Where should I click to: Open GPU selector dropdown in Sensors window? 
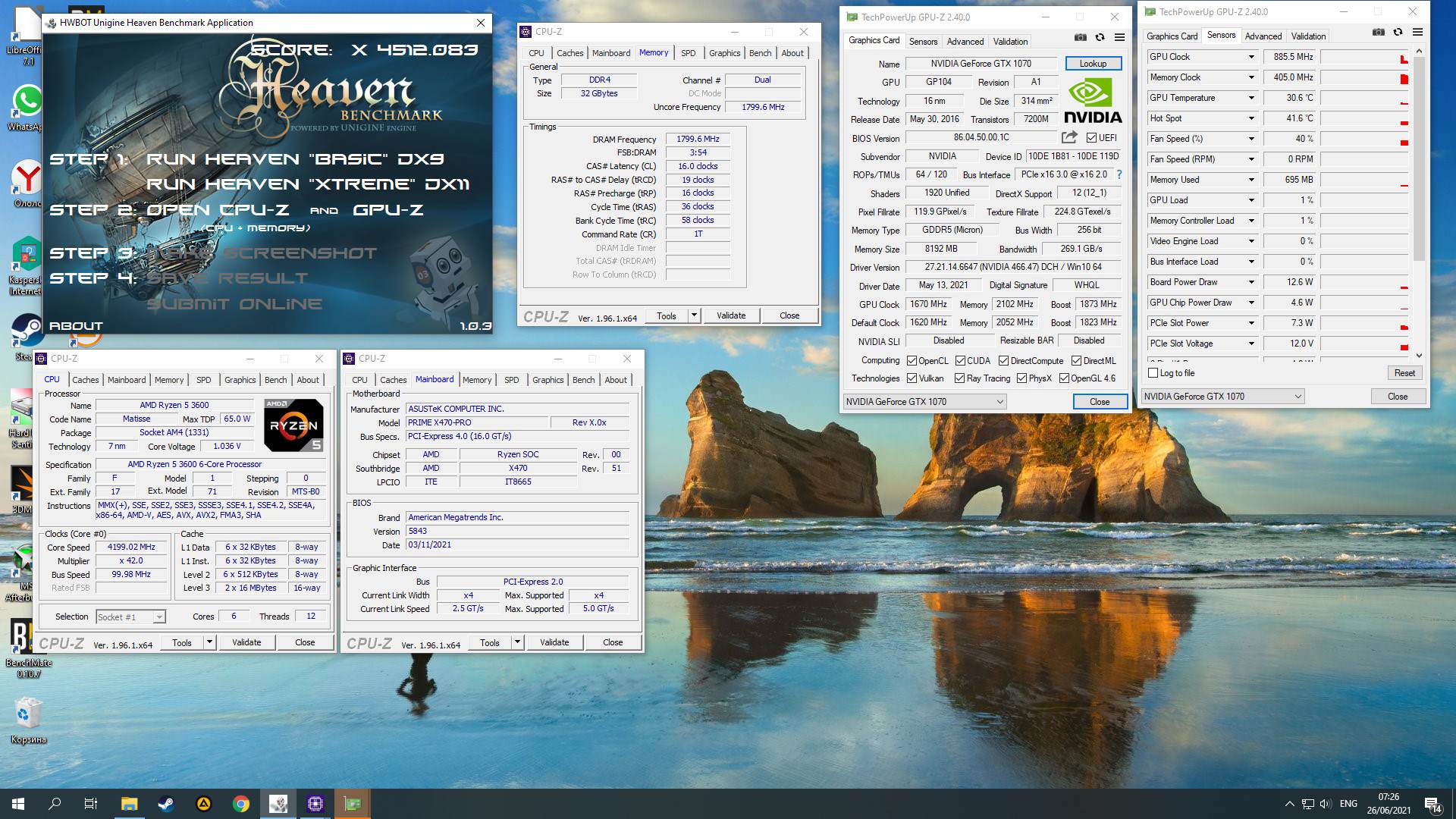[x=1223, y=397]
